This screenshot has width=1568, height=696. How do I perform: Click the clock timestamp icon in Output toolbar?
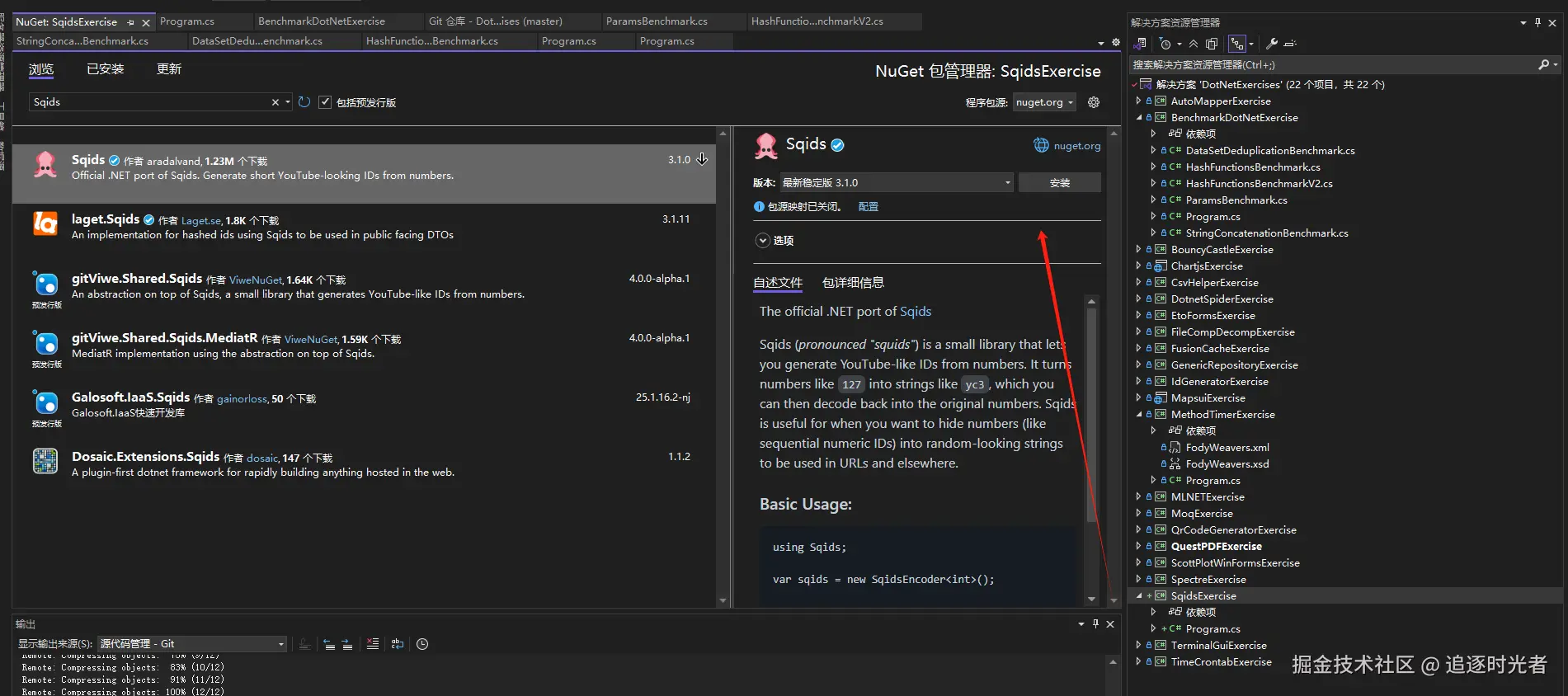(422, 644)
